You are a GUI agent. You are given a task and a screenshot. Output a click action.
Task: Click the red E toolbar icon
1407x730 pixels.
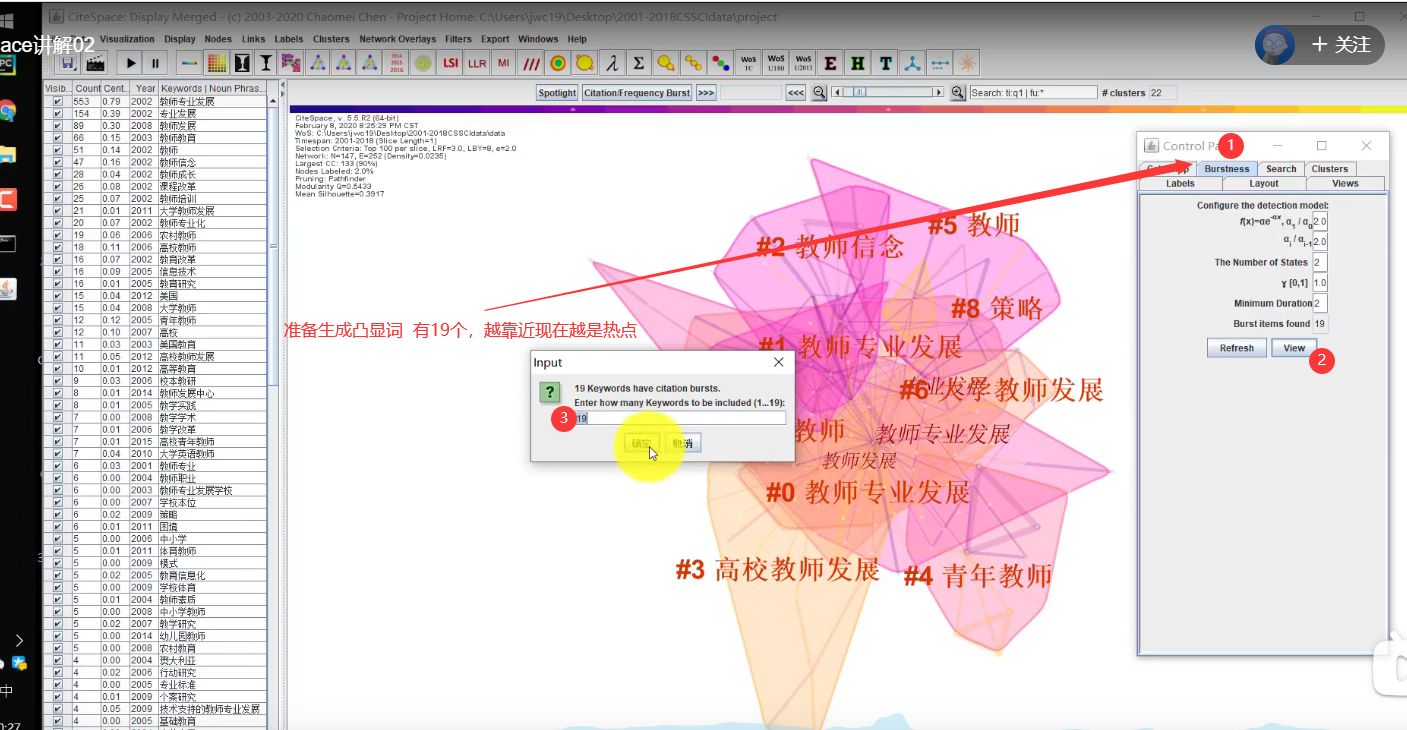point(830,63)
